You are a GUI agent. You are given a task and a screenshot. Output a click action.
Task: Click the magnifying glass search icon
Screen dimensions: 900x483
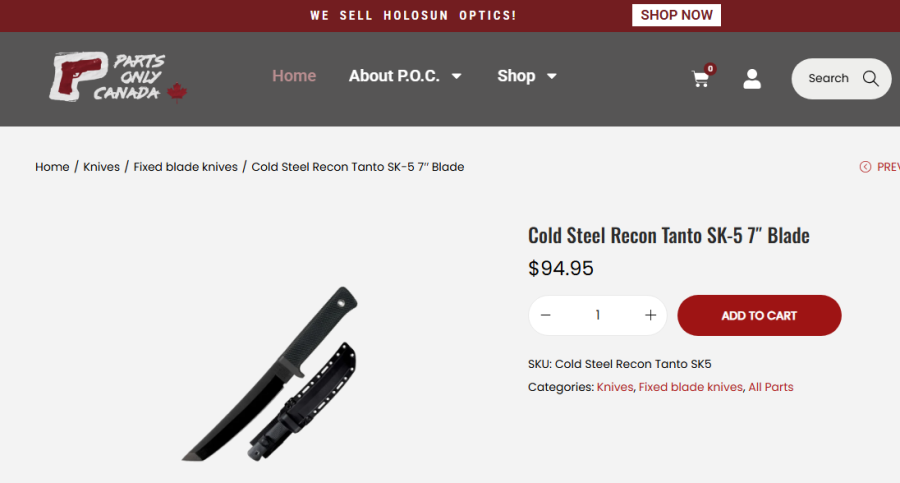point(871,78)
